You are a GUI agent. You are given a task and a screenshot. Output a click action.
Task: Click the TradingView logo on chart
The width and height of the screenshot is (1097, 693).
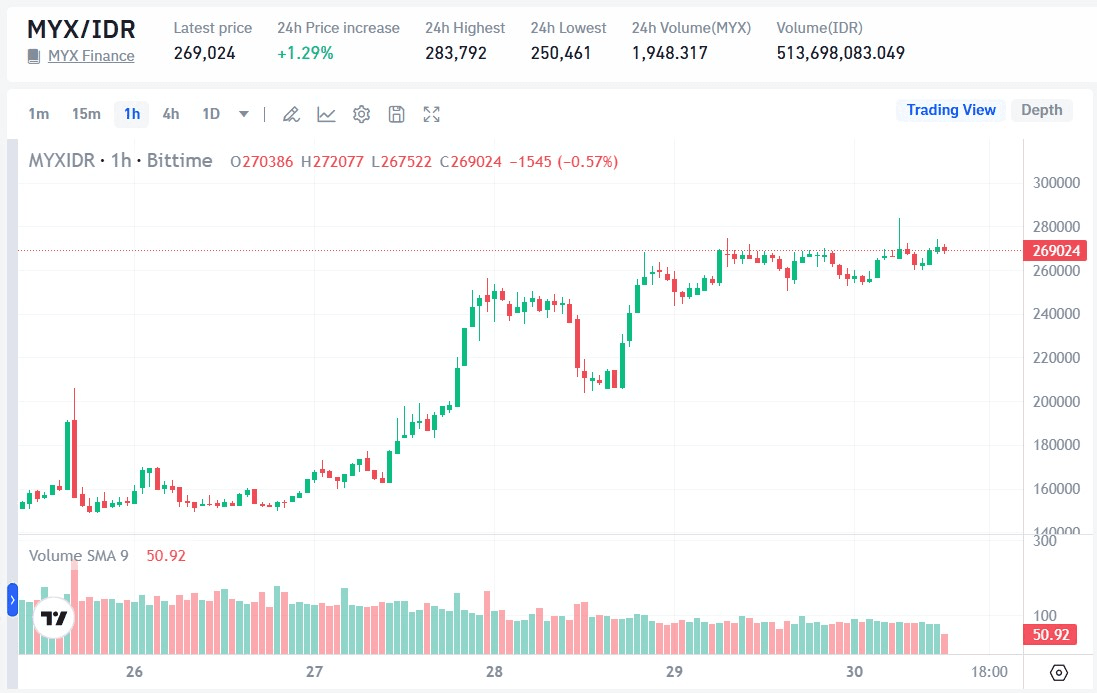(54, 618)
